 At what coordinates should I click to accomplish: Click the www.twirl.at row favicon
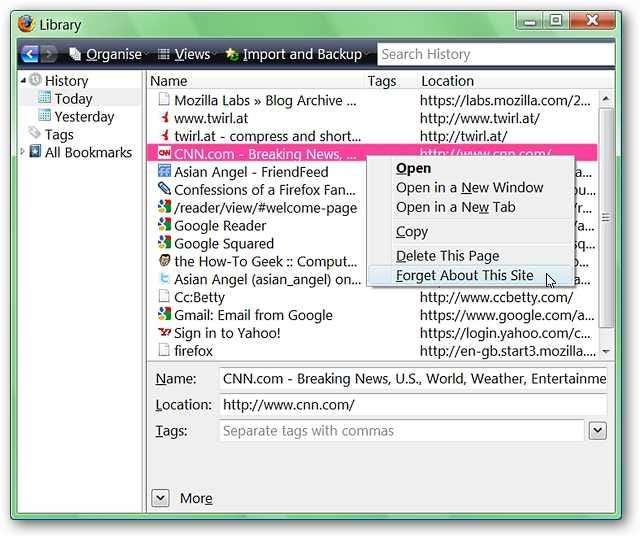pyautogui.click(x=164, y=117)
